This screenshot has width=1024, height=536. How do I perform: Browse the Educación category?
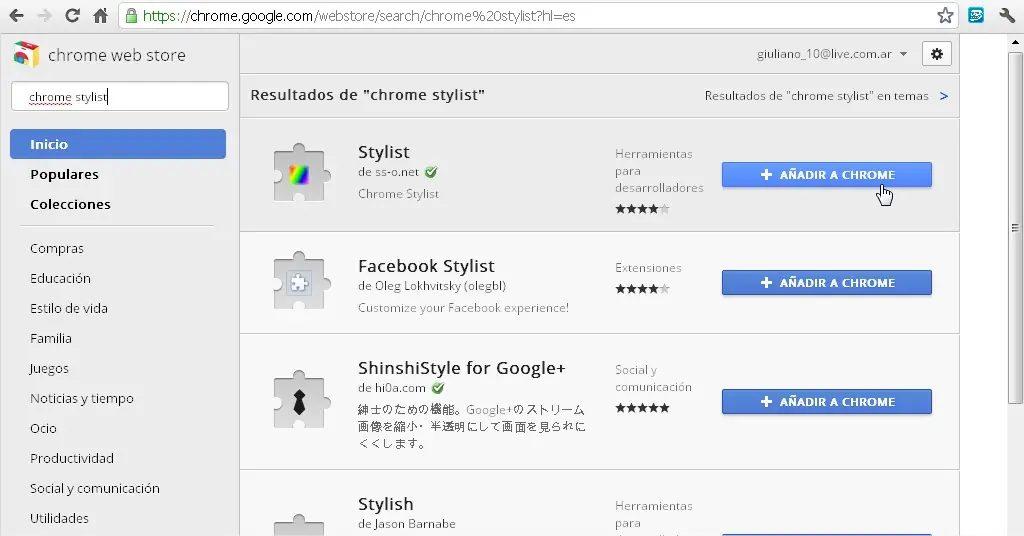[x=60, y=279]
